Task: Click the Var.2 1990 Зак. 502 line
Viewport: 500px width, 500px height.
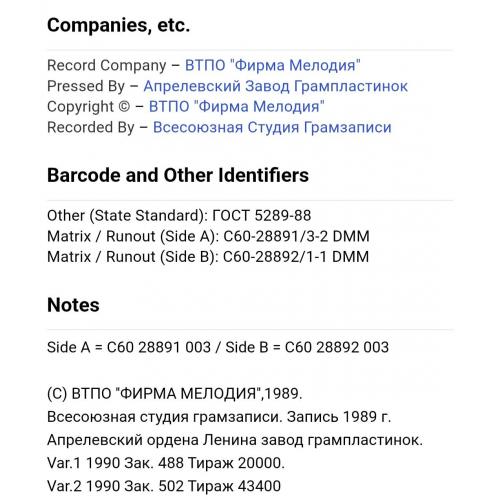Action: (164, 486)
